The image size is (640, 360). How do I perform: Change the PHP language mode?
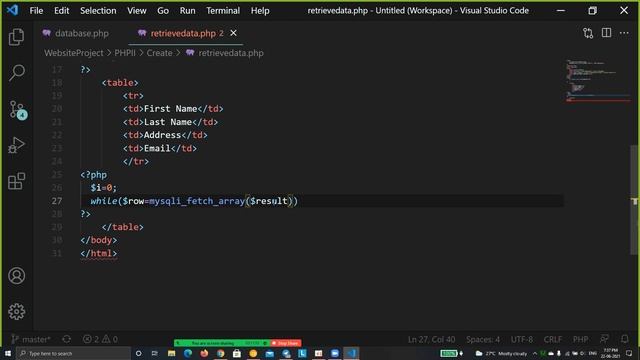click(x=580, y=339)
